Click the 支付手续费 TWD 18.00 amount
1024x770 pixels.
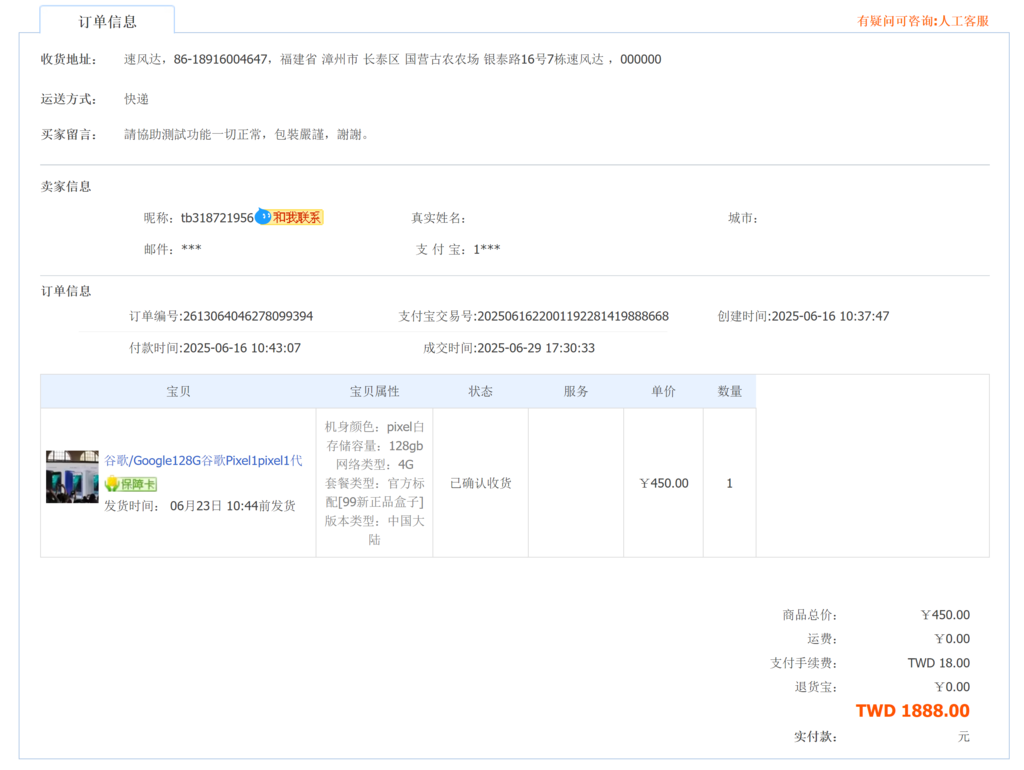point(938,663)
